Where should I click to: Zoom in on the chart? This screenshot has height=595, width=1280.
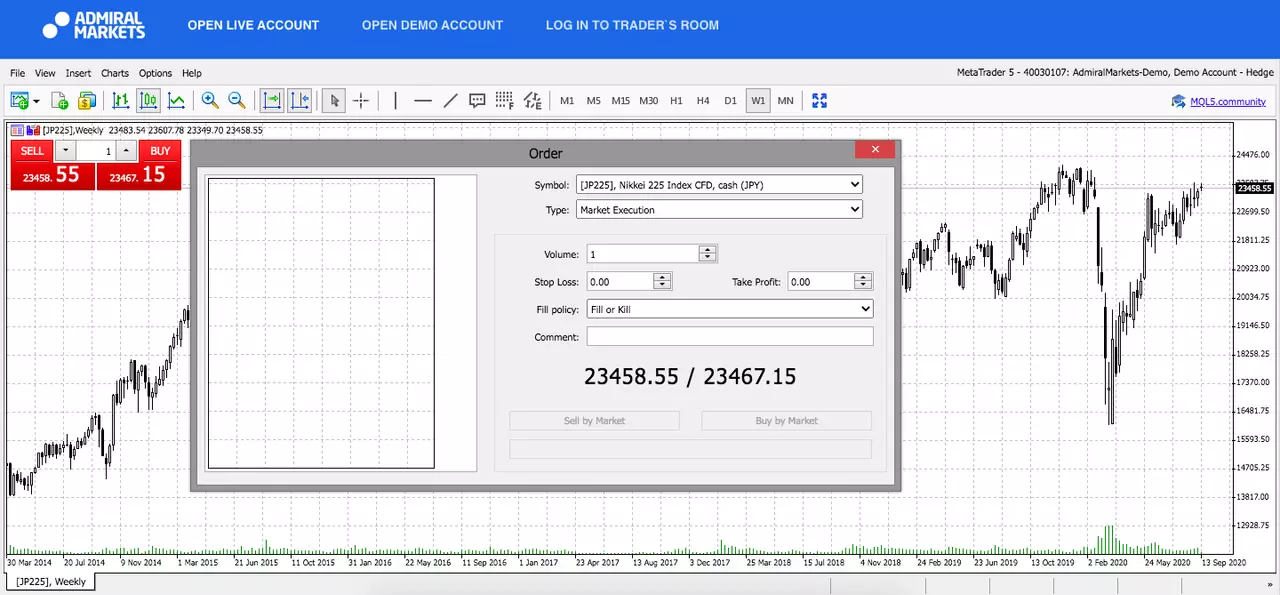[210, 100]
